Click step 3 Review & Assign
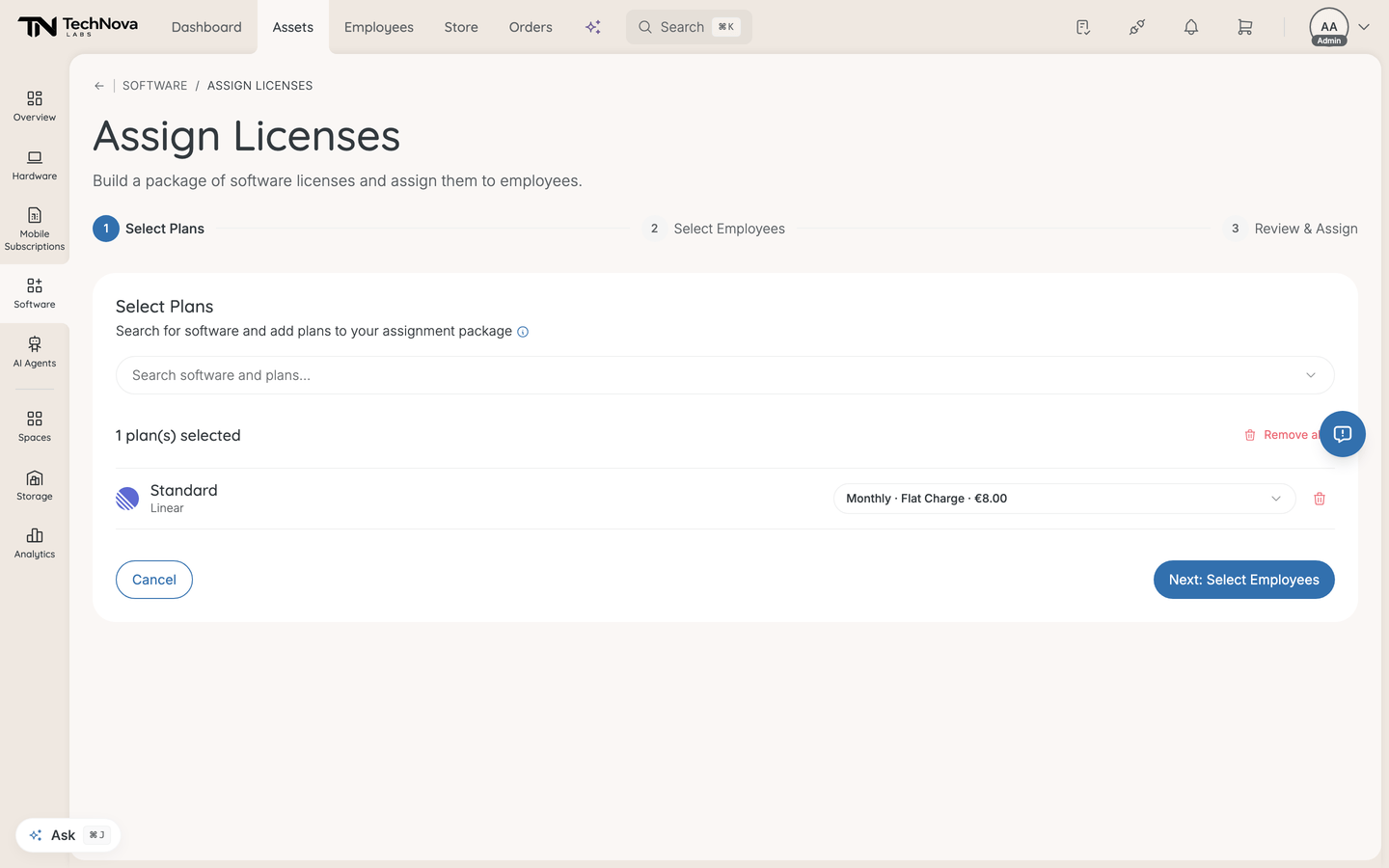The image size is (1389, 868). point(1292,229)
